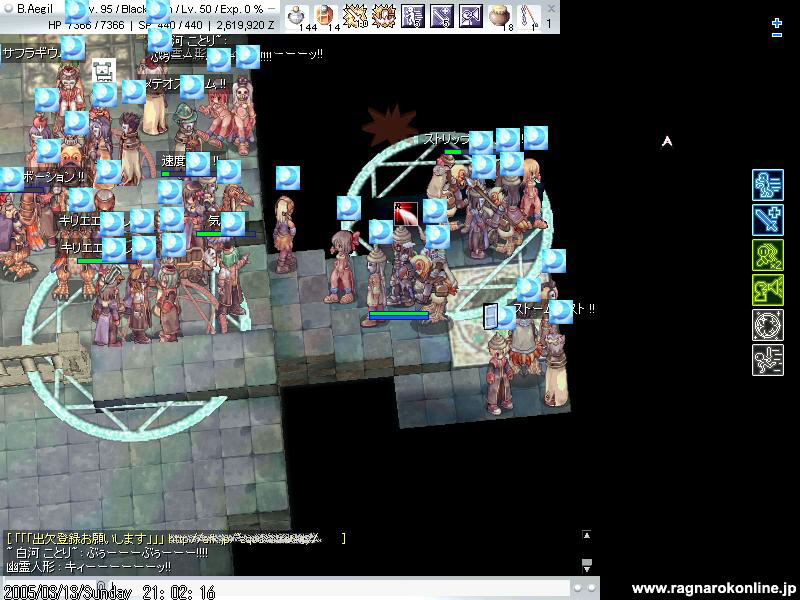800x600 pixels.
Task: Click the green x2 attack status icon
Action: pyautogui.click(x=768, y=255)
